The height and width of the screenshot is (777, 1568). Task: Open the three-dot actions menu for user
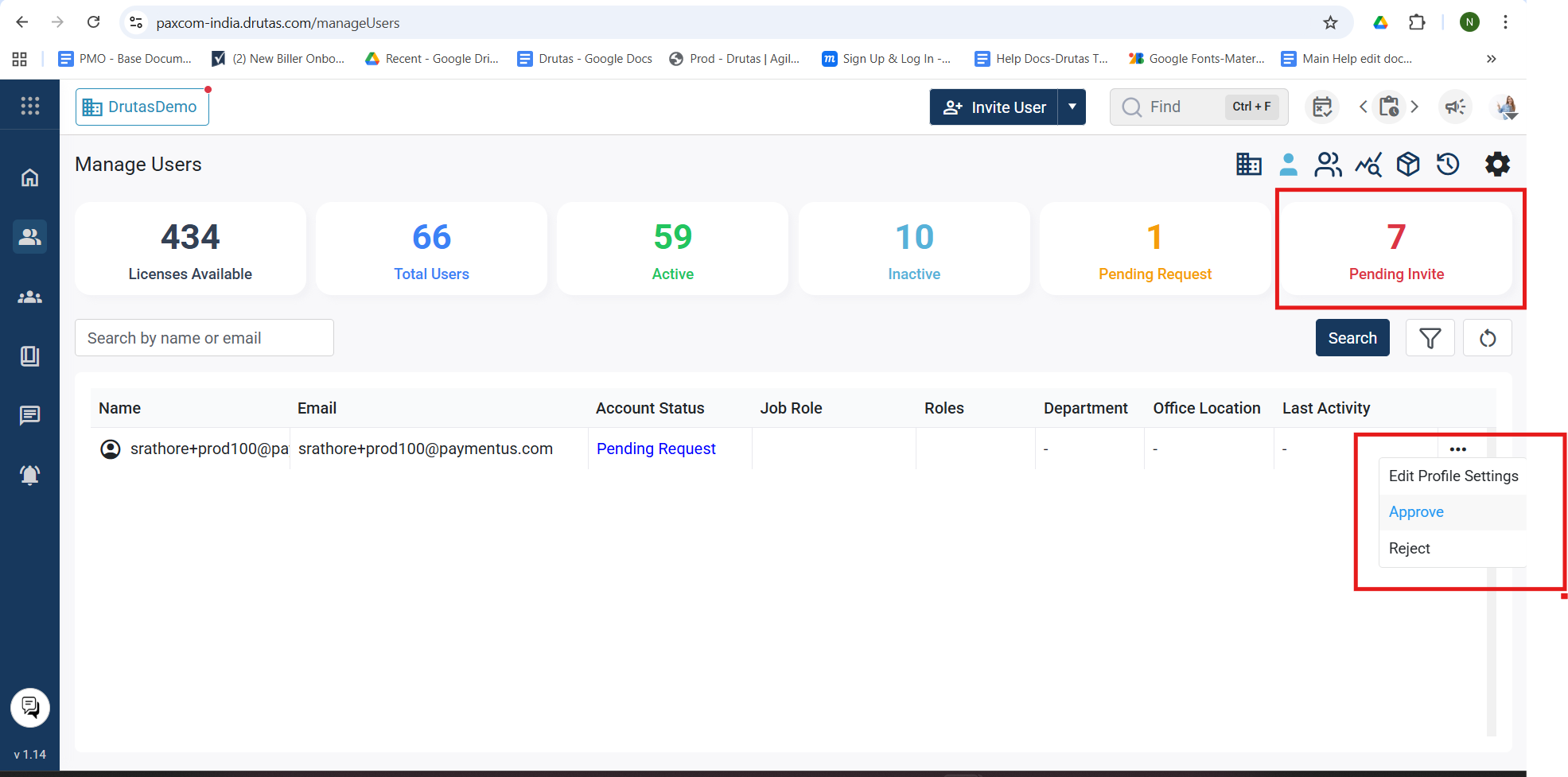(x=1457, y=449)
